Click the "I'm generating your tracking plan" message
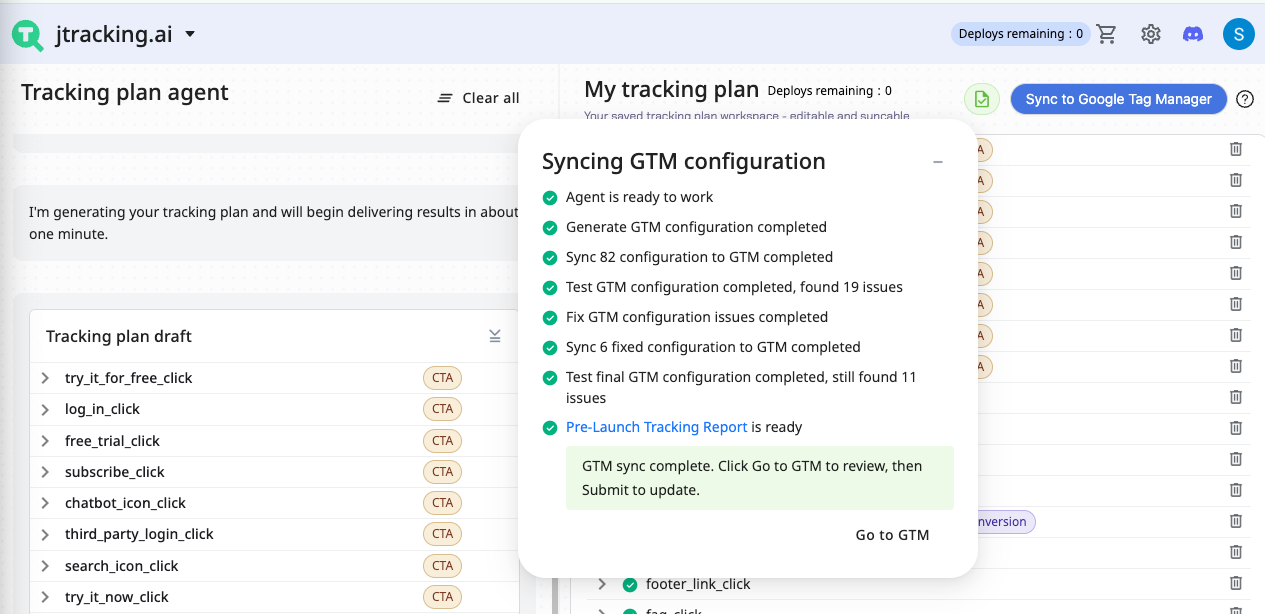The height and width of the screenshot is (614, 1265). click(273, 223)
